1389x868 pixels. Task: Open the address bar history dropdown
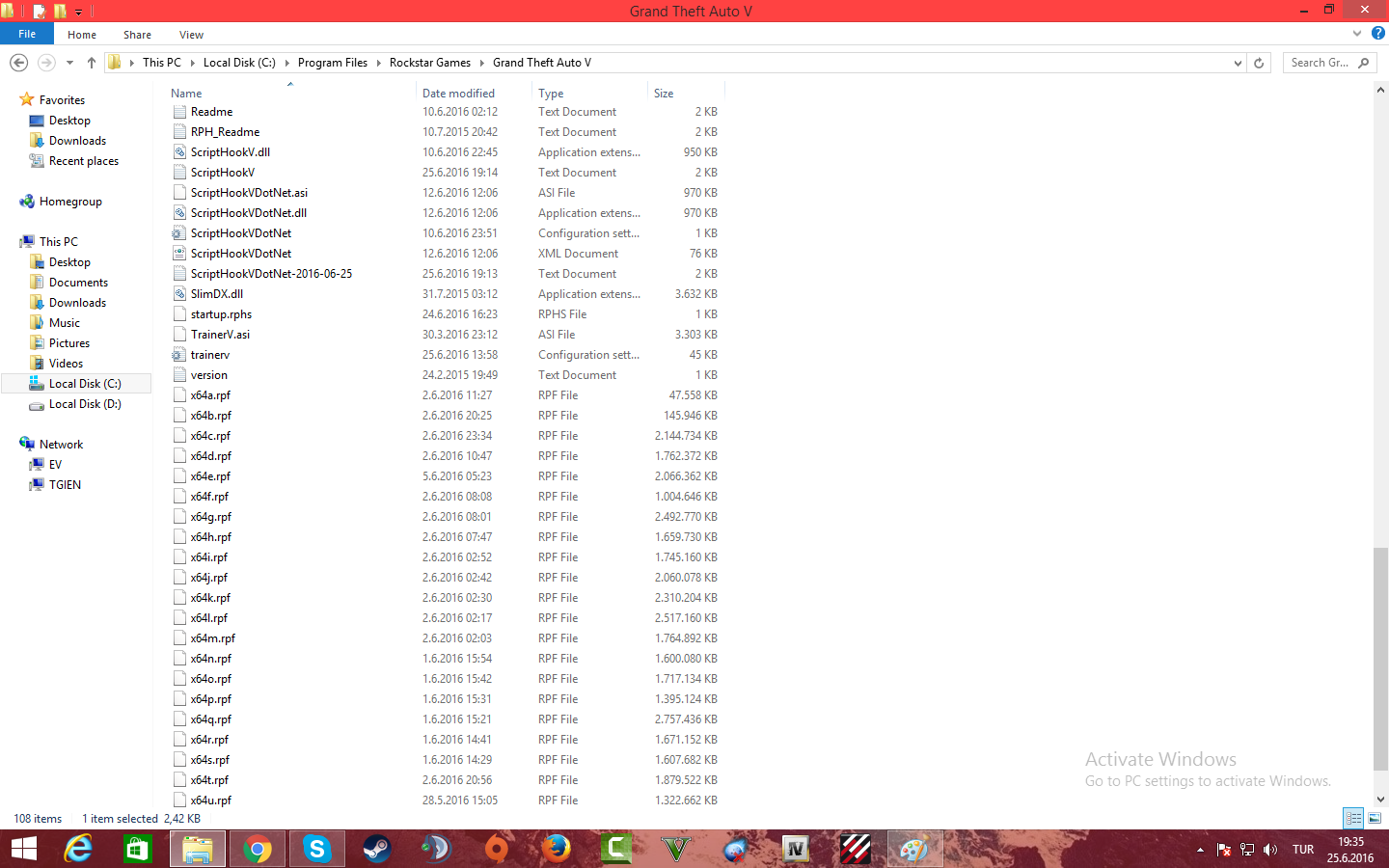click(1238, 63)
